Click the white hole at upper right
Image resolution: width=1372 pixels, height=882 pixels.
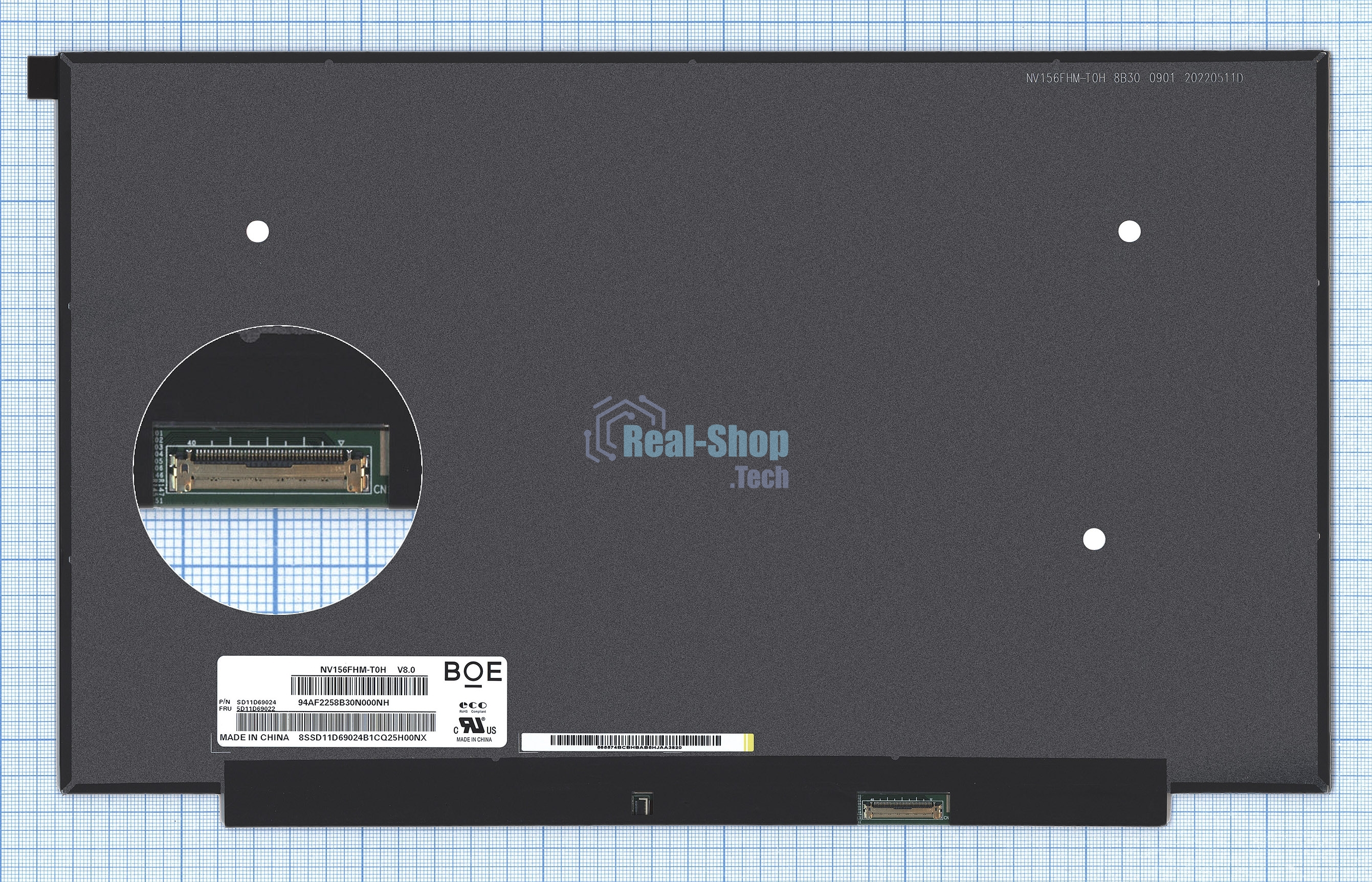1129,231
